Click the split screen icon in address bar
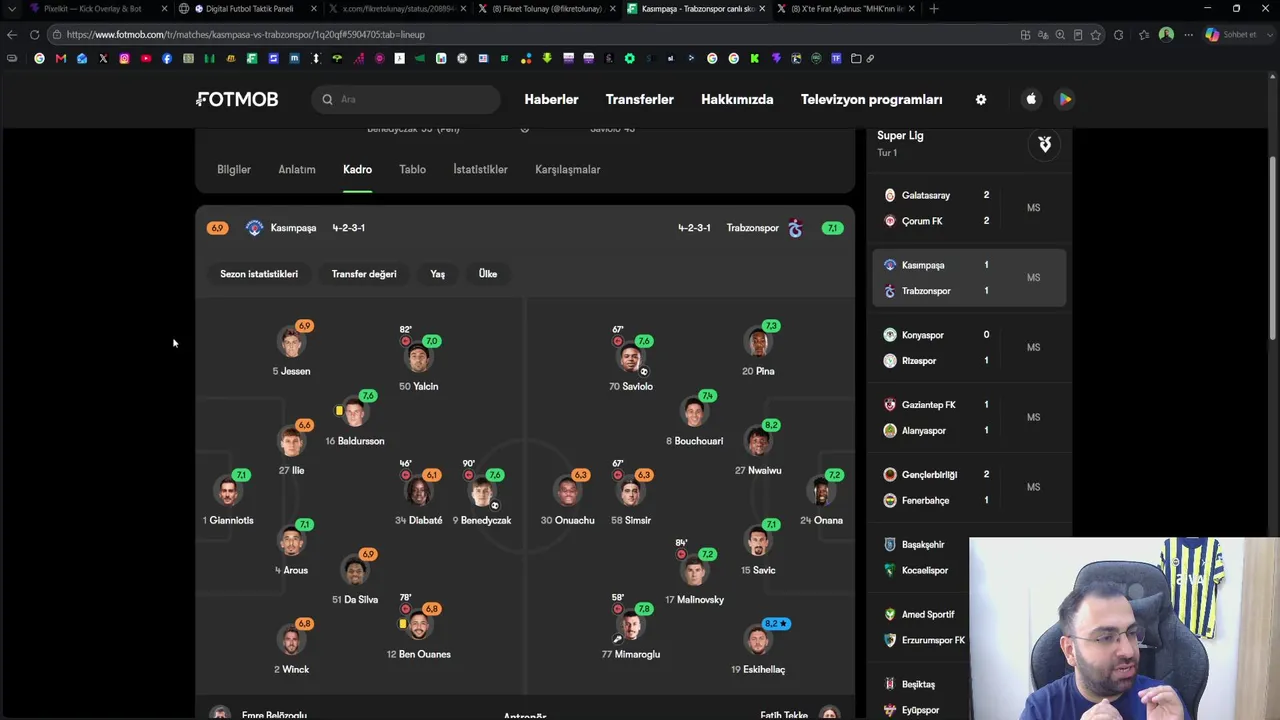Viewport: 1280px width, 720px height. pyautogui.click(x=1025, y=34)
